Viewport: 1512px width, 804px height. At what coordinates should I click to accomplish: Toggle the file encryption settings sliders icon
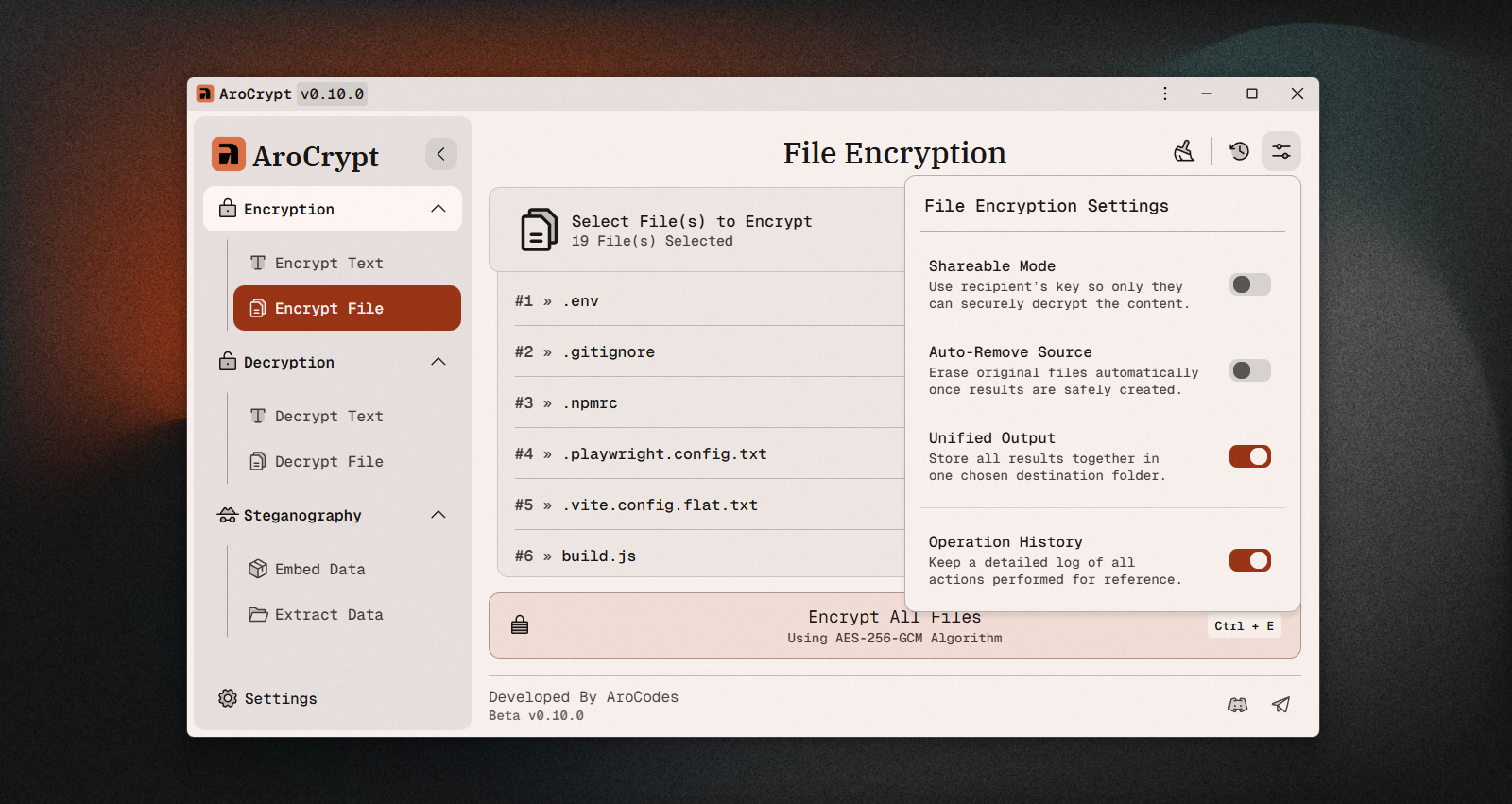(1281, 151)
